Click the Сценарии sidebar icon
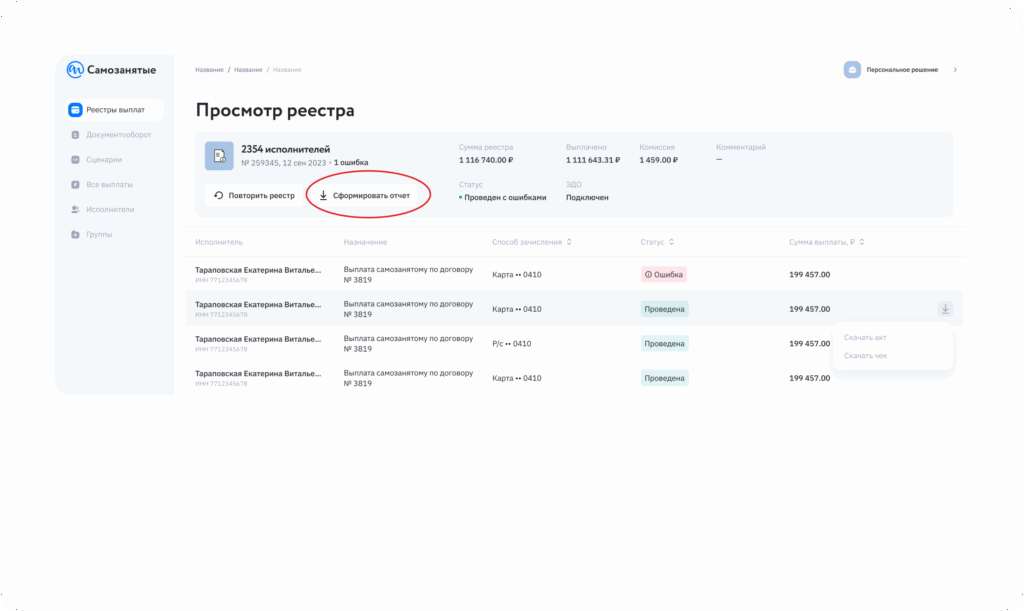 point(75,159)
